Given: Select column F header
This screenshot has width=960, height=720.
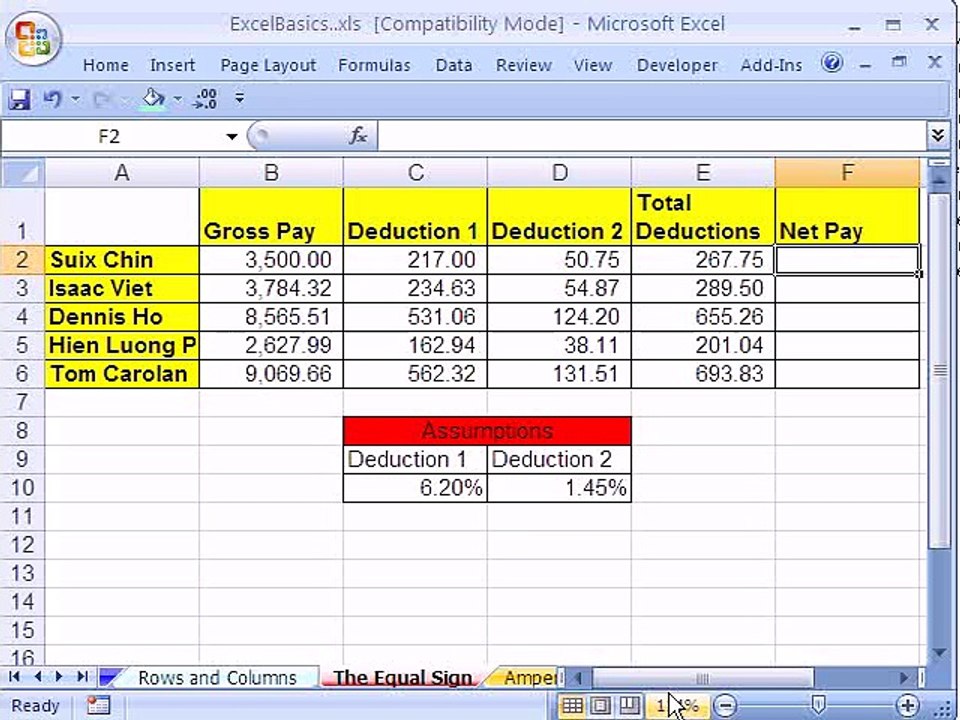Looking at the screenshot, I should click(x=847, y=173).
